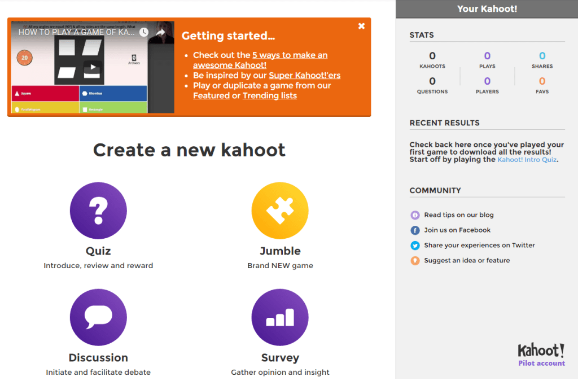Close the Getting started banner
This screenshot has height=379, width=578.
coord(361,26)
